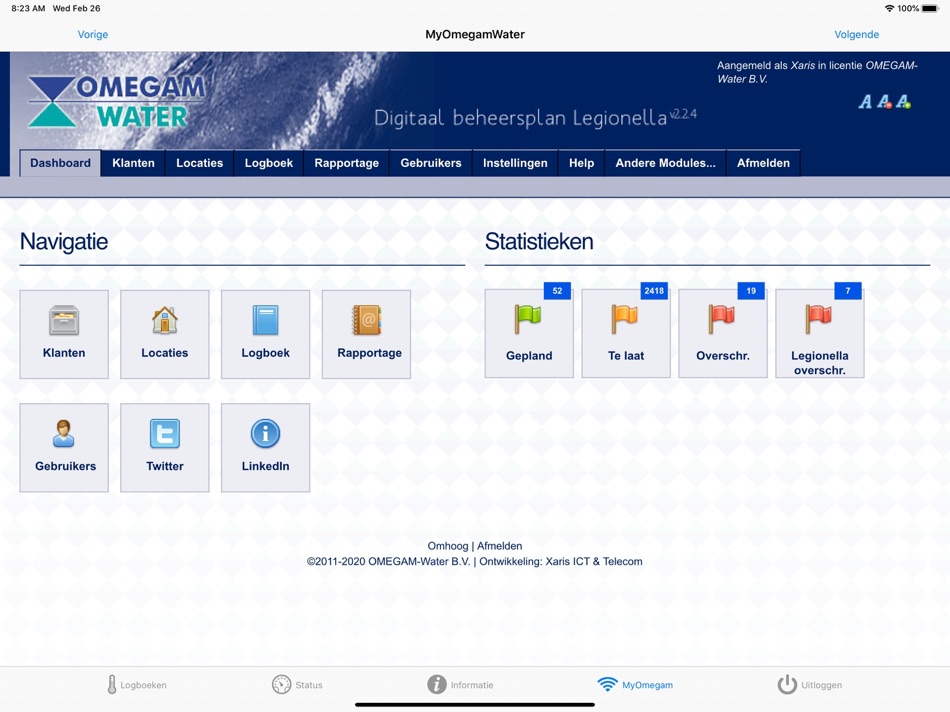The width and height of the screenshot is (950, 712).
Task: Click the Omegam Water logo
Action: coord(116,102)
